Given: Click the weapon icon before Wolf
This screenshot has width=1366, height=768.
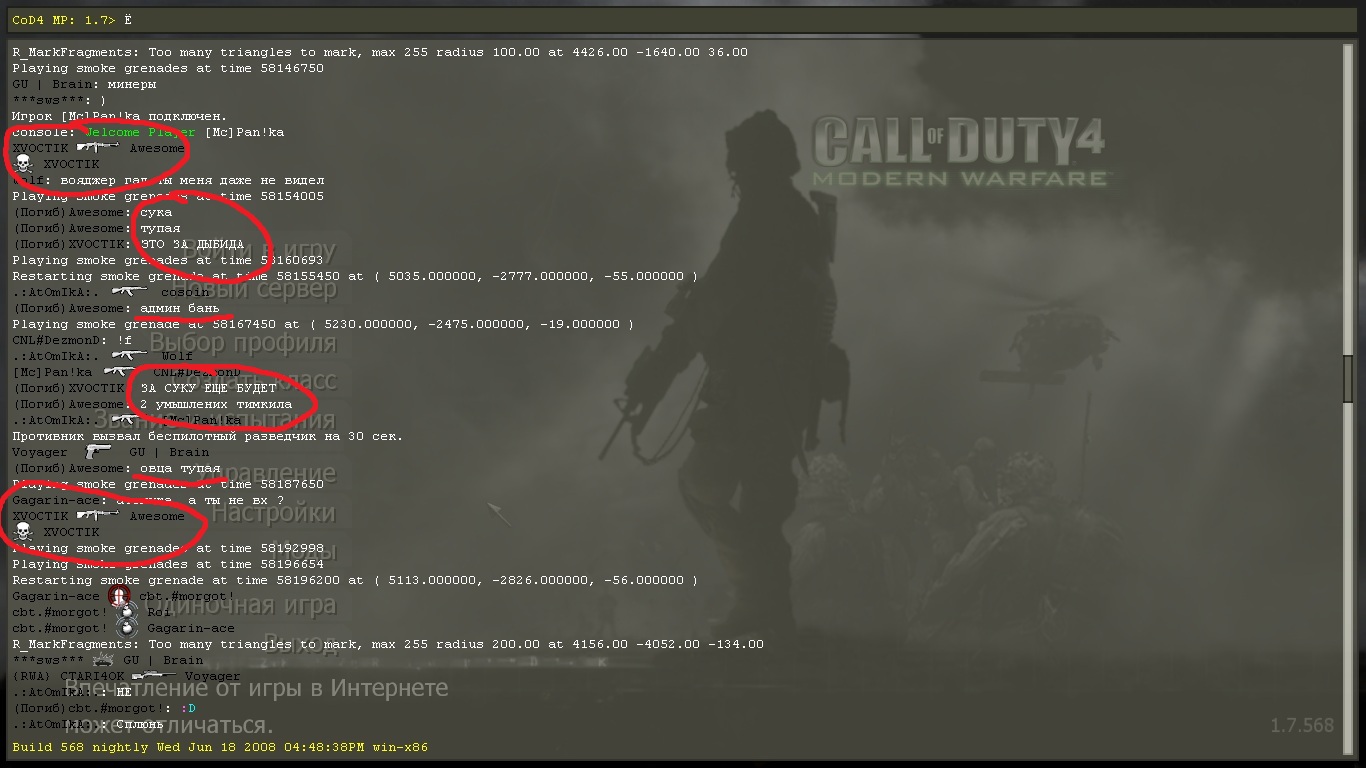Looking at the screenshot, I should coord(131,356).
